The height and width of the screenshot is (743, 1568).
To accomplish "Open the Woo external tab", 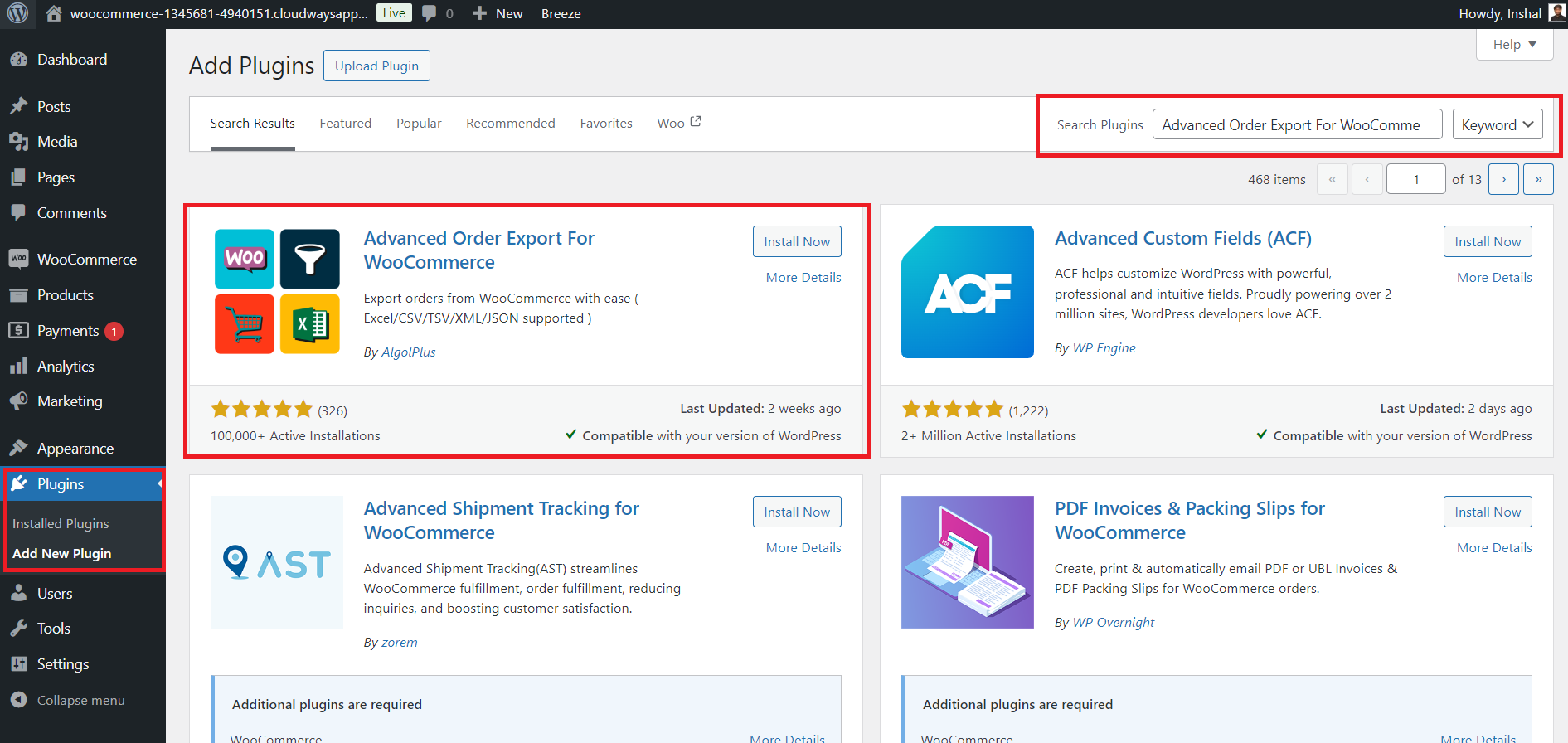I will tap(679, 123).
